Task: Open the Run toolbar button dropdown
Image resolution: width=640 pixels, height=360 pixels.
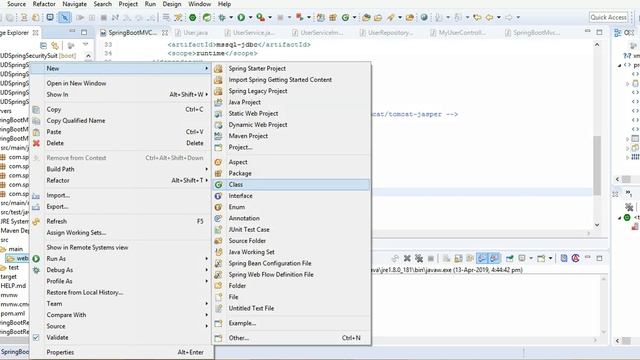Action: coord(250,18)
